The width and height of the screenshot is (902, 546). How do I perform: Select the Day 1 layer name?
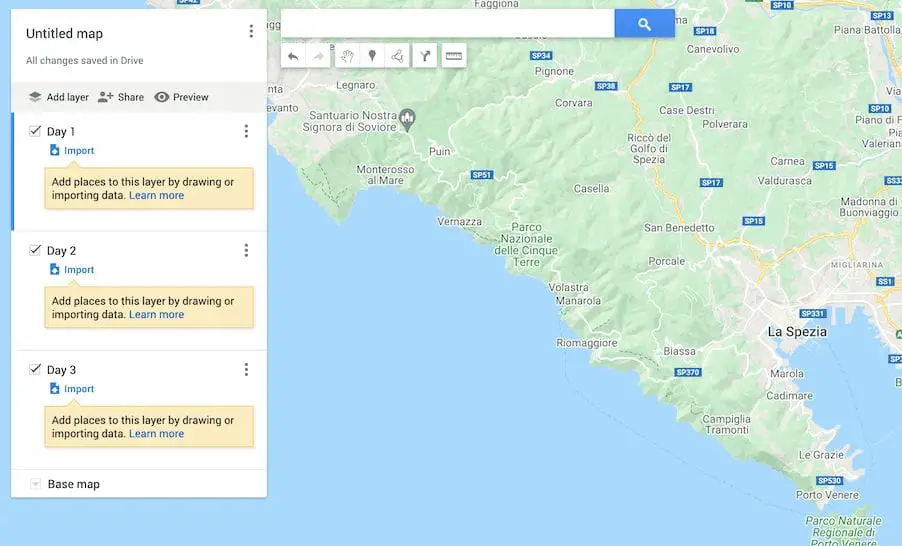[61, 132]
